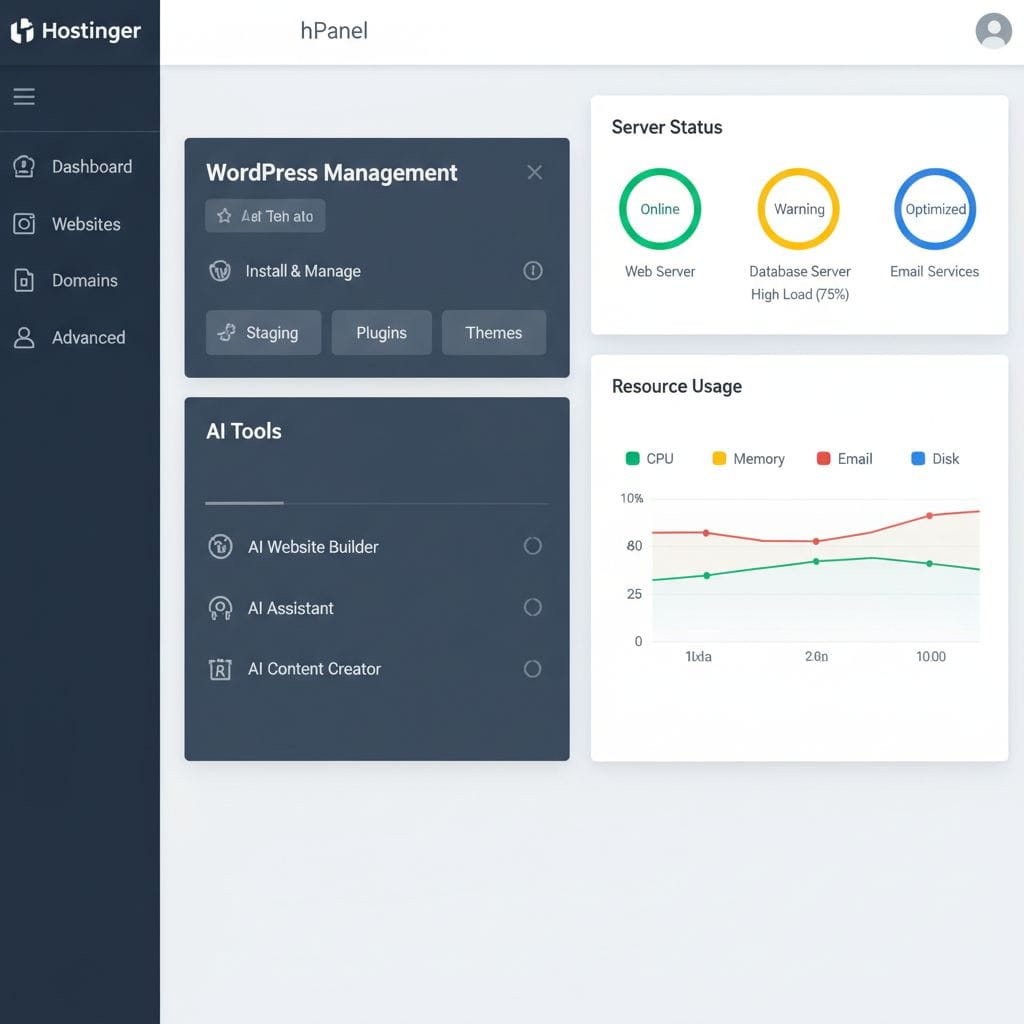This screenshot has width=1024, height=1024.
Task: Click the first green data point on chart
Action: [x=707, y=575]
